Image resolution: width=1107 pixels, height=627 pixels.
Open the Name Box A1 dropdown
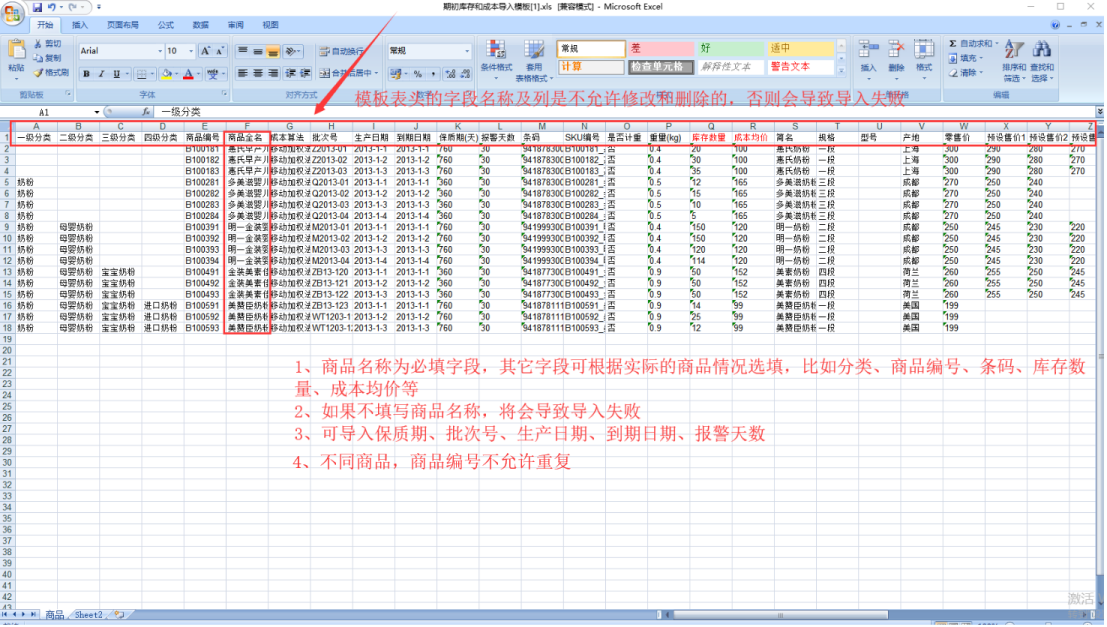click(97, 112)
